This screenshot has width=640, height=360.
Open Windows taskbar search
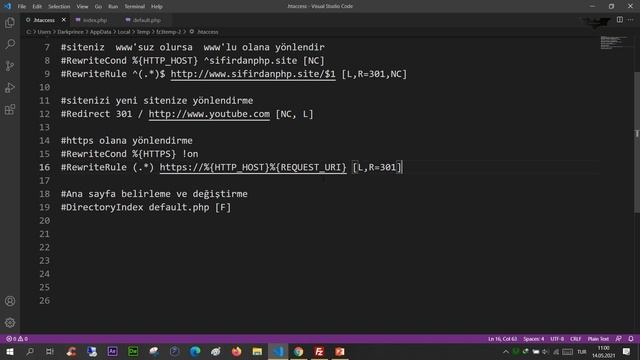30,351
